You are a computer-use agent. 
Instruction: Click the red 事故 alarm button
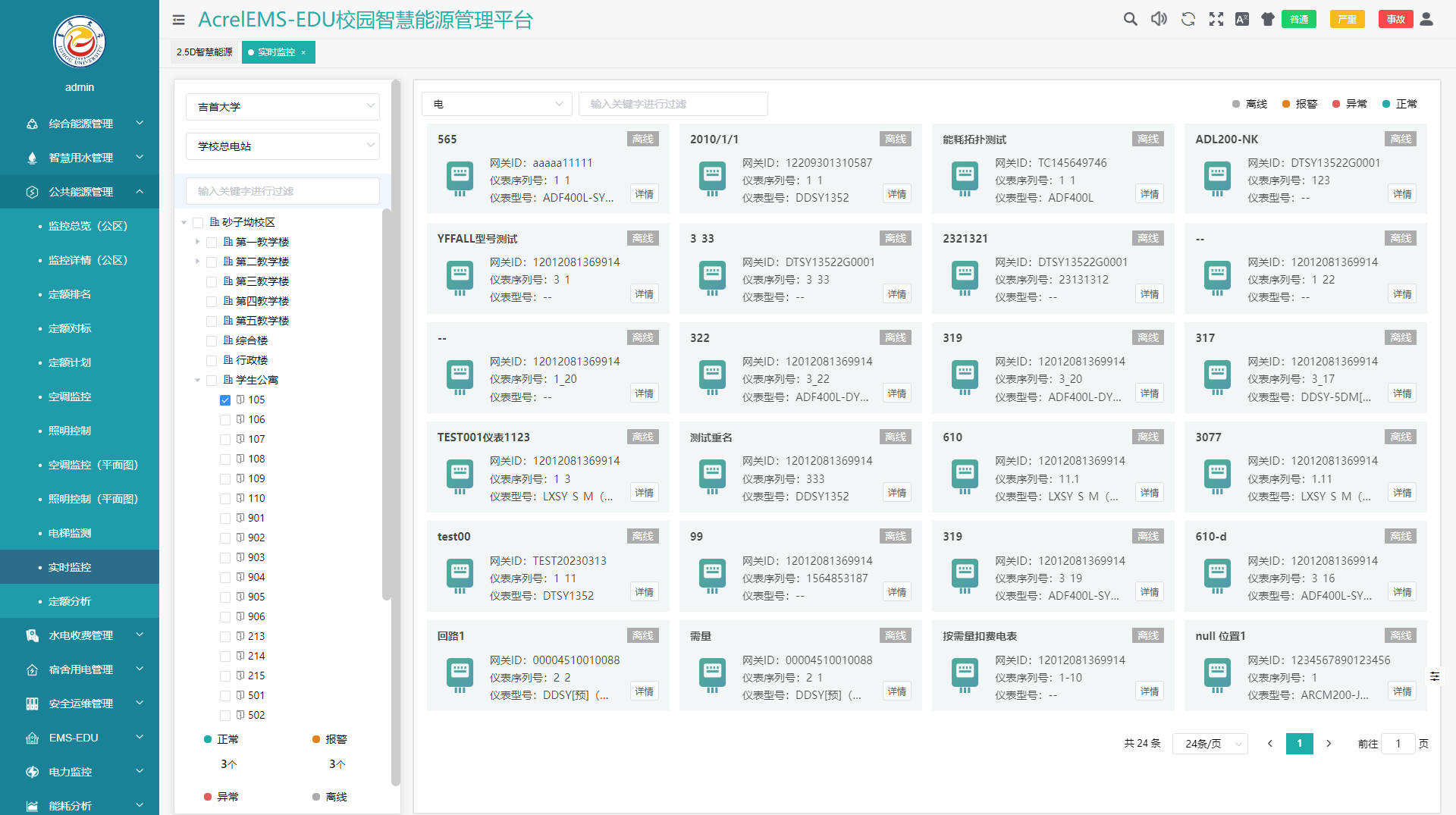1396,19
